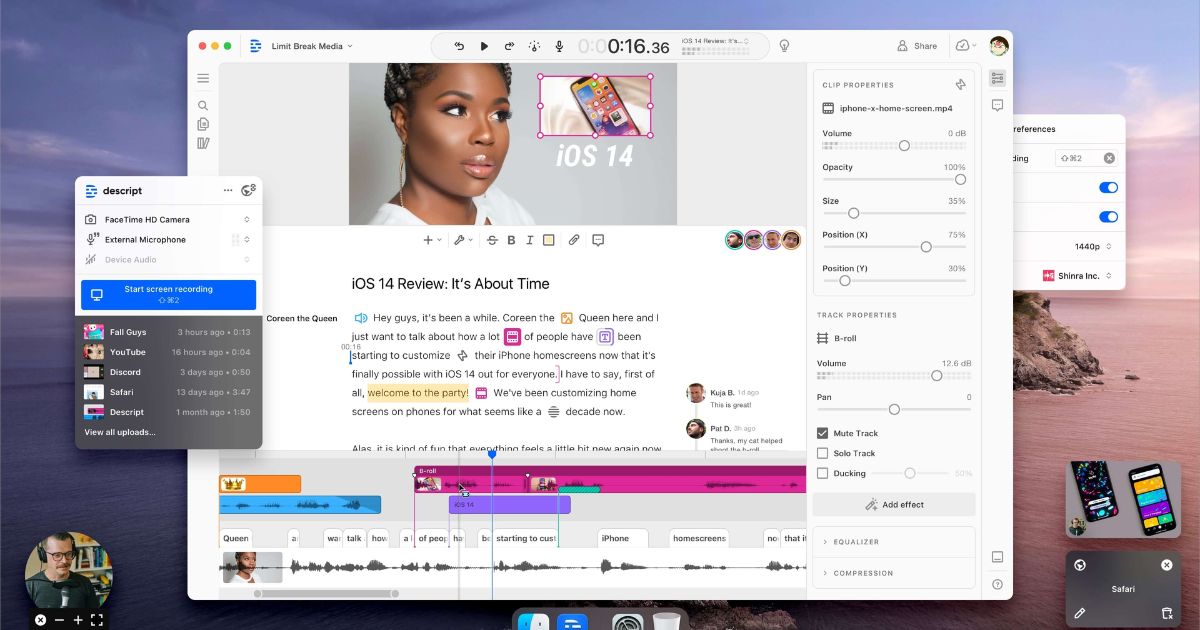
Task: Open the Shinra Inc. drive dropdown
Action: tap(1079, 276)
